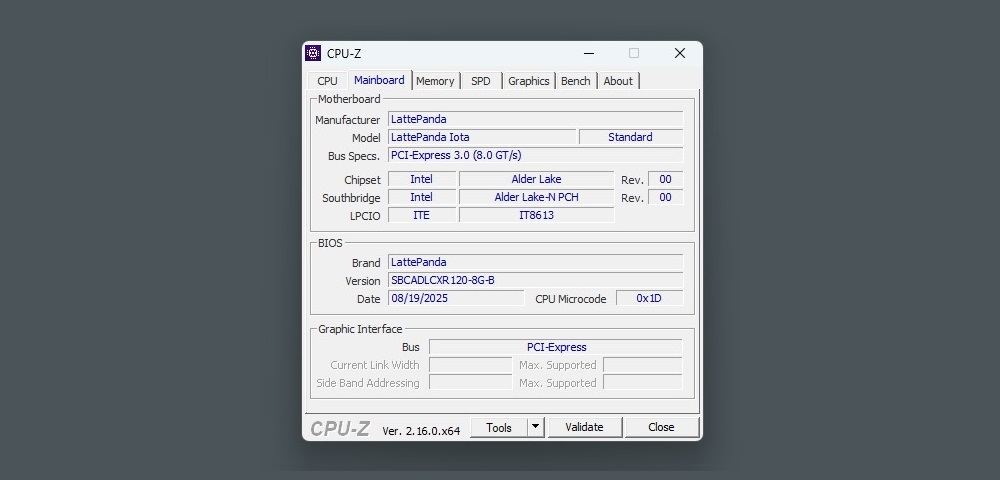Click the Manufacturer field showing LattePanda
This screenshot has height=480, width=1000.
coord(535,119)
